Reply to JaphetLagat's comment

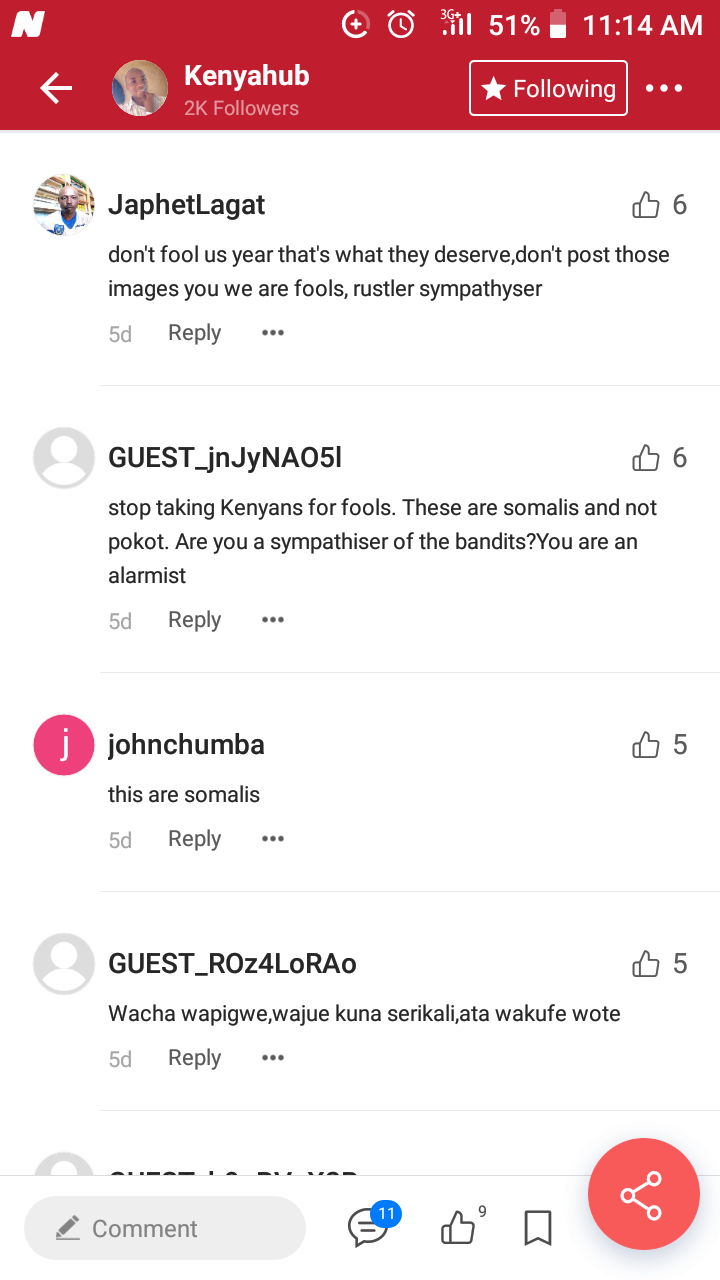[x=194, y=333]
